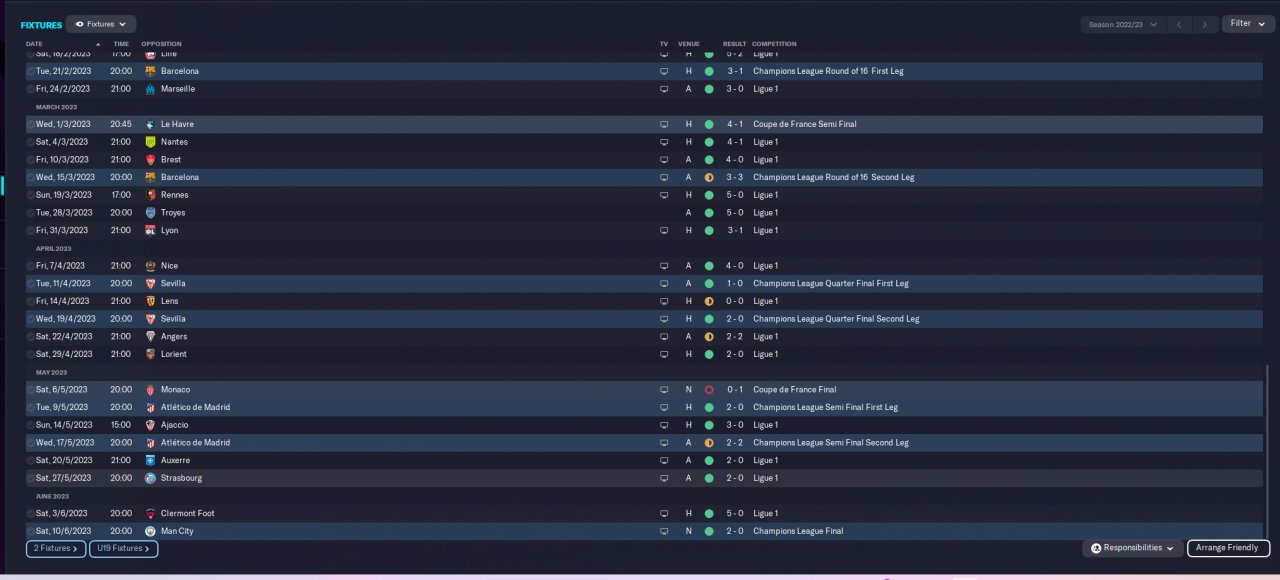Go to the previous season arrow
Image resolution: width=1280 pixels, height=580 pixels.
tap(1181, 24)
